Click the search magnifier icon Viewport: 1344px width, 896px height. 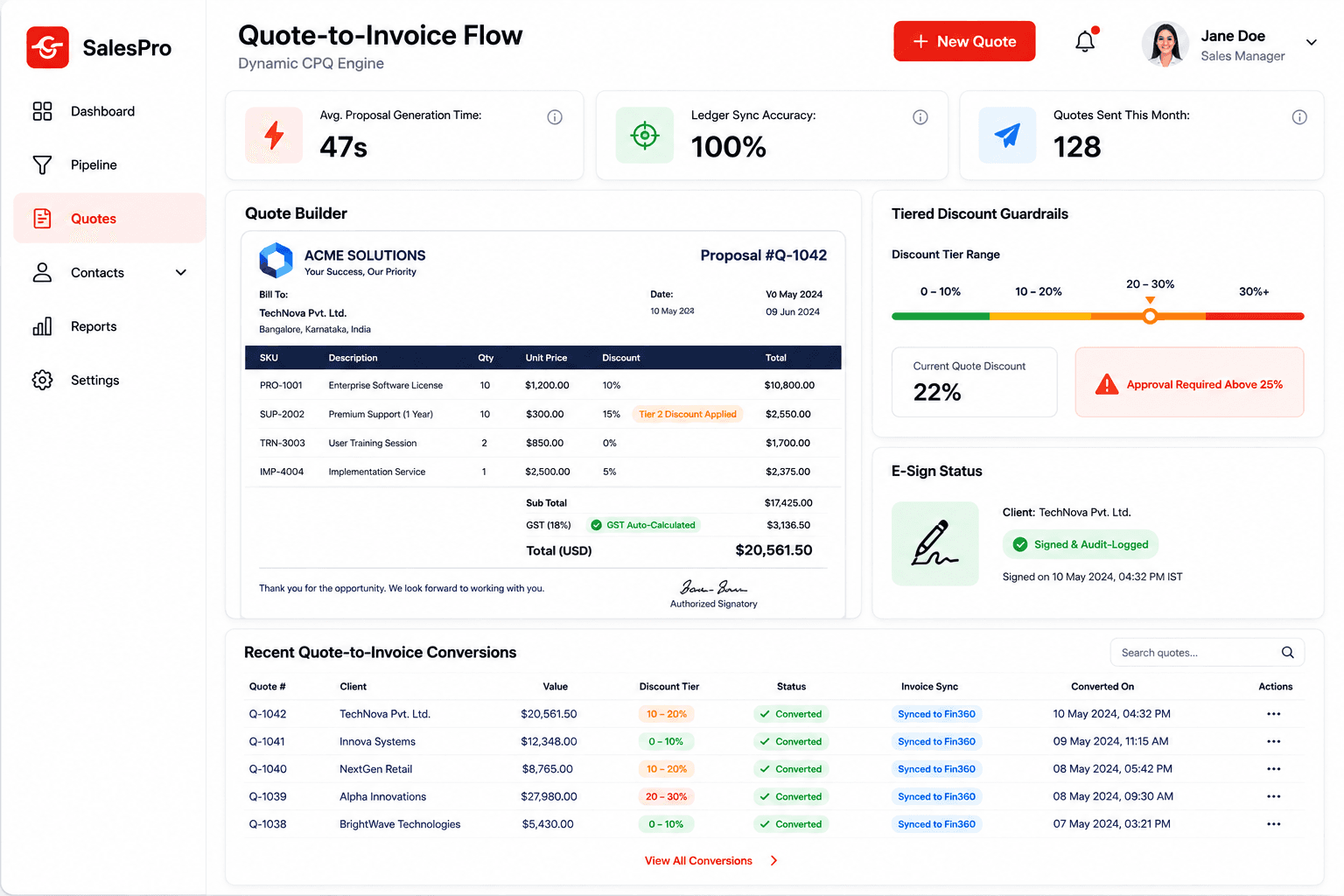pos(1287,652)
